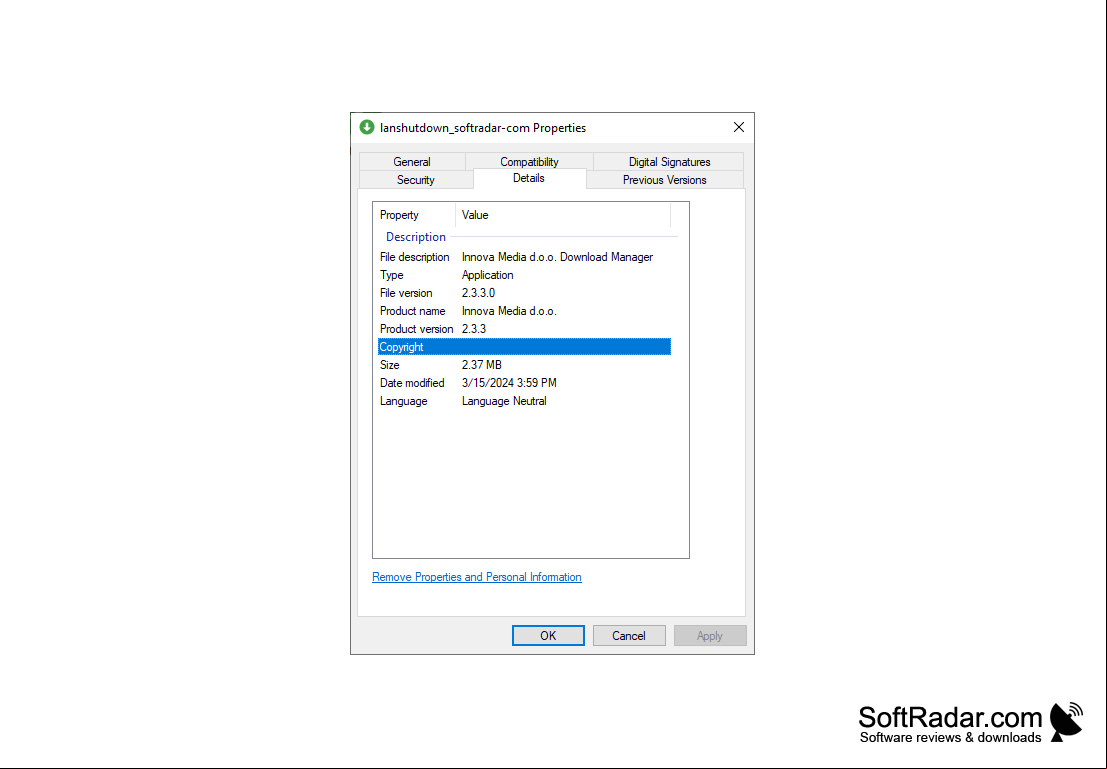Click the value Innova Media d.o.o. Download Manager

pyautogui.click(x=557, y=257)
